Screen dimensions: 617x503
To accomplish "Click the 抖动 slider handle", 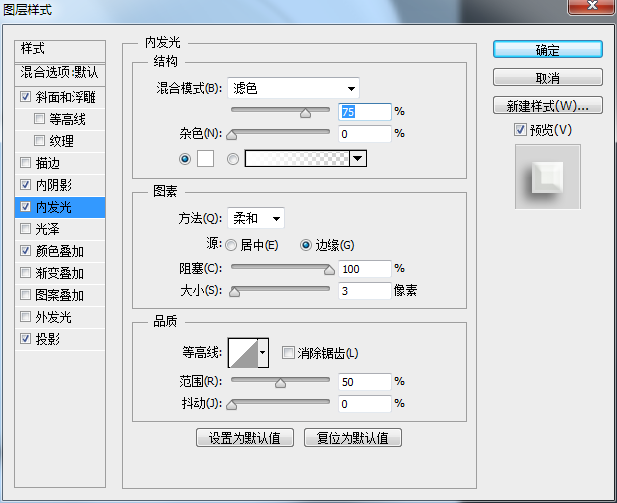I will (232, 405).
